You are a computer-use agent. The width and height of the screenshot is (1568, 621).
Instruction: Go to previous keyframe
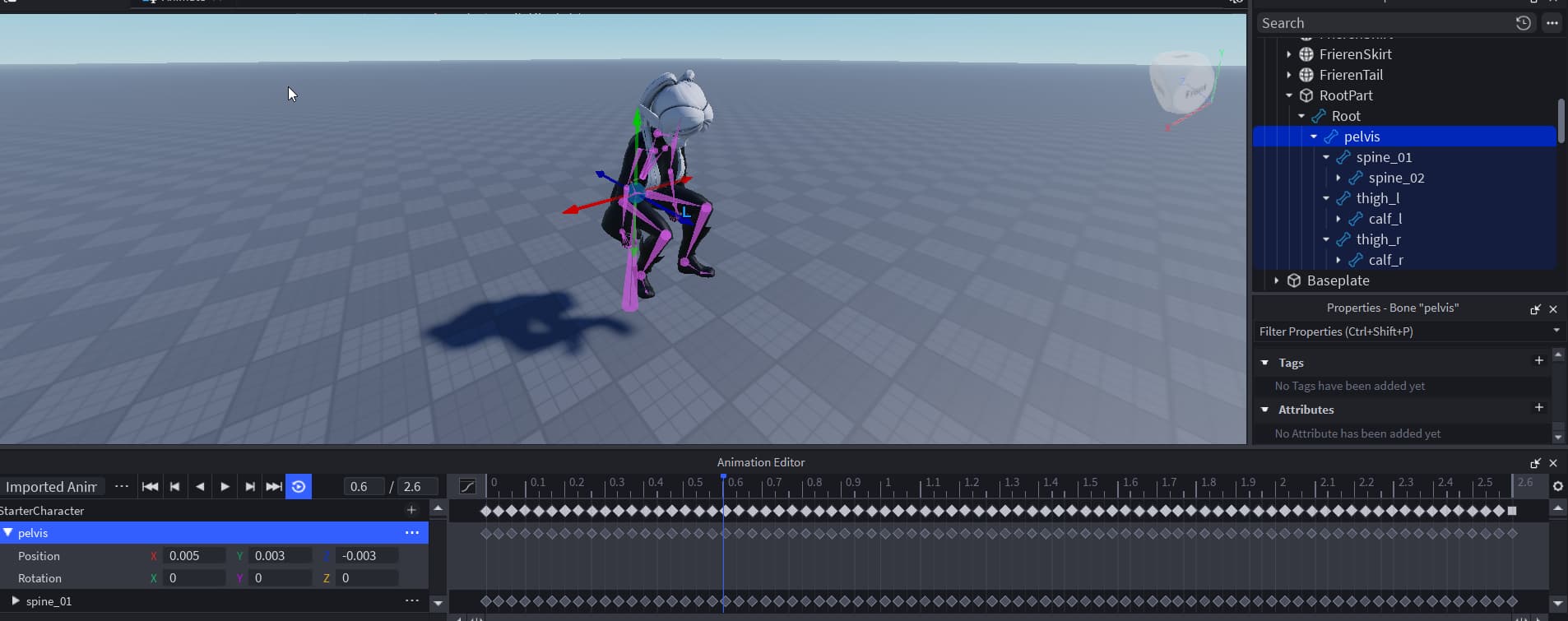(174, 487)
